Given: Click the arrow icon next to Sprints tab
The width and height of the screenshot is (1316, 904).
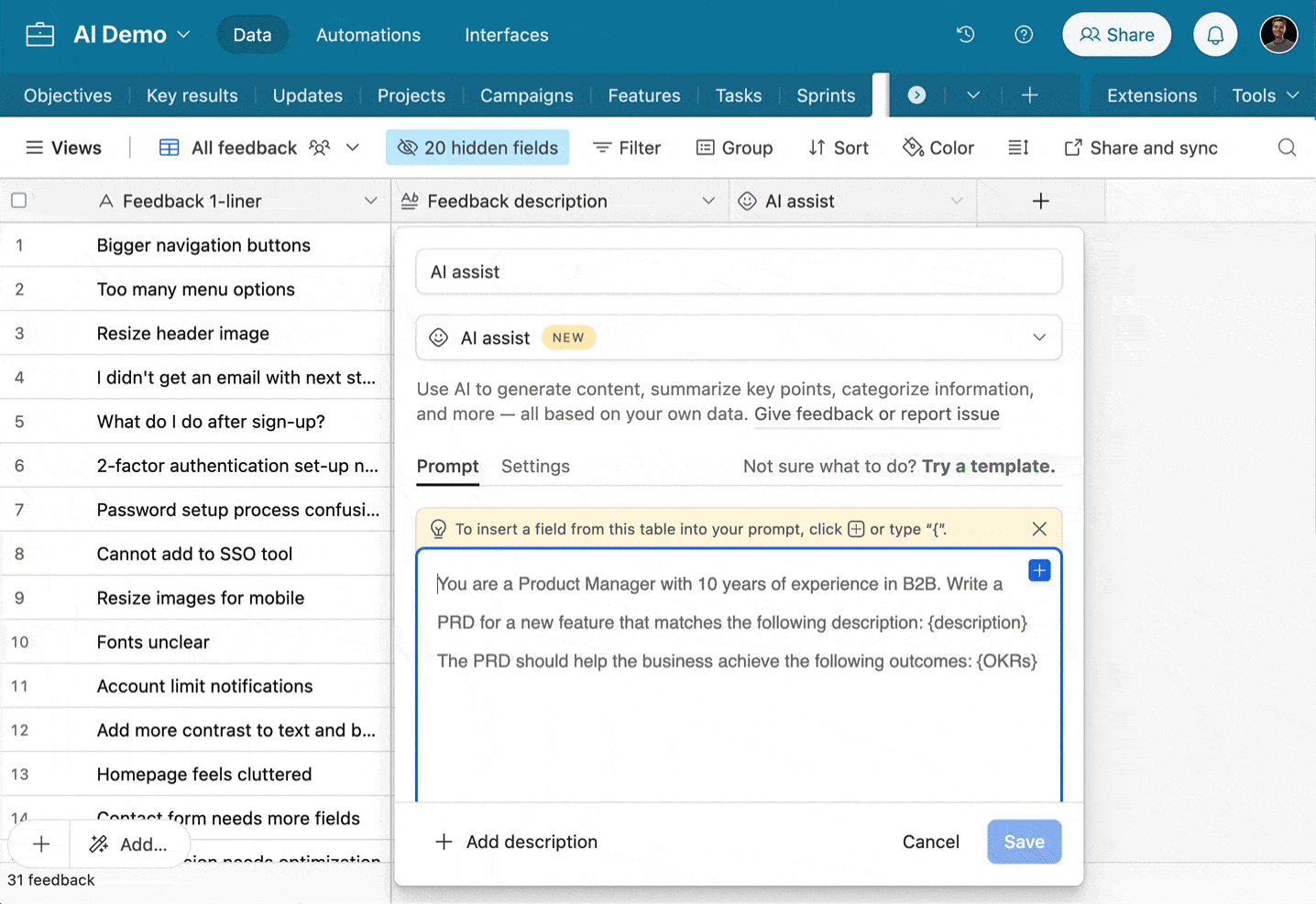Looking at the screenshot, I should tap(916, 95).
